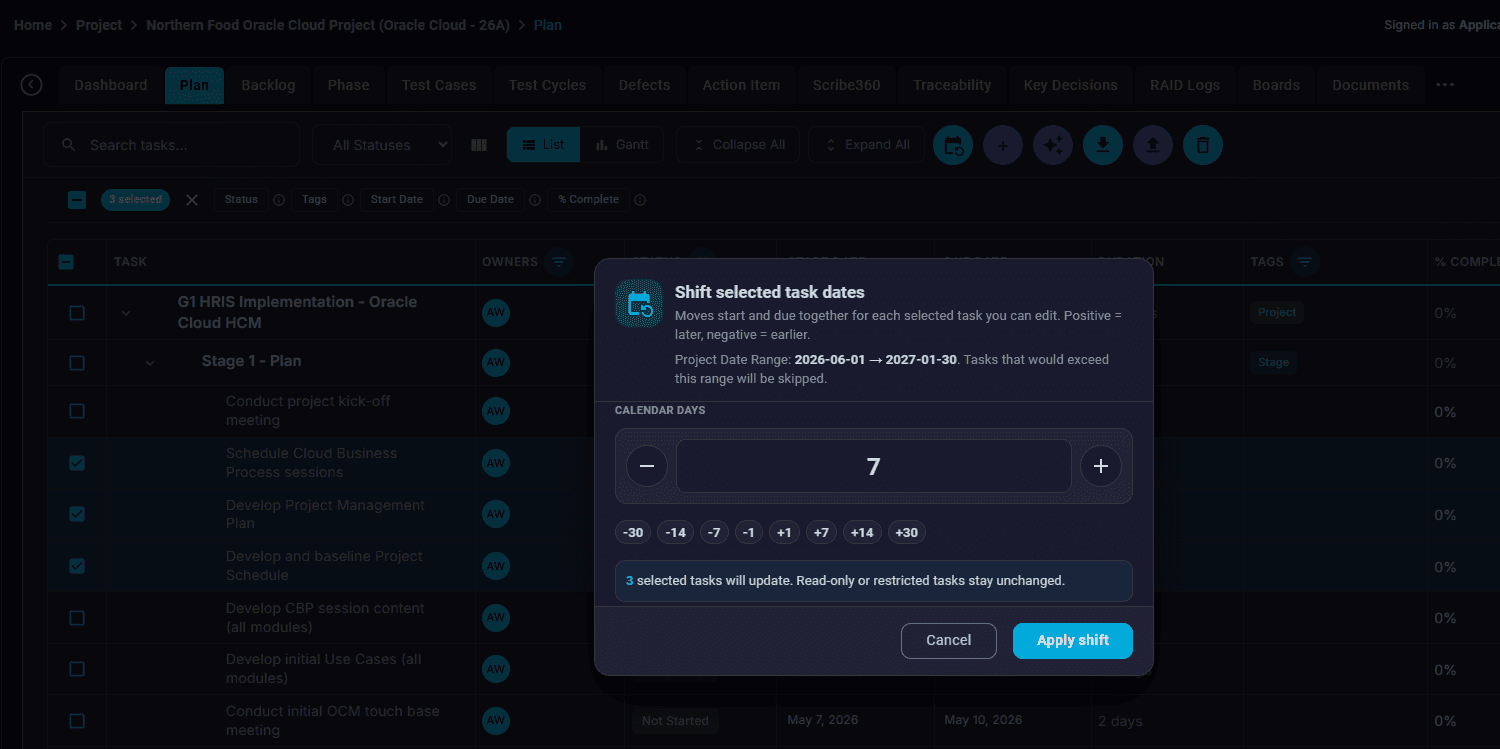1500x749 pixels.
Task: Click the Search tasks input field
Action: coord(172,145)
